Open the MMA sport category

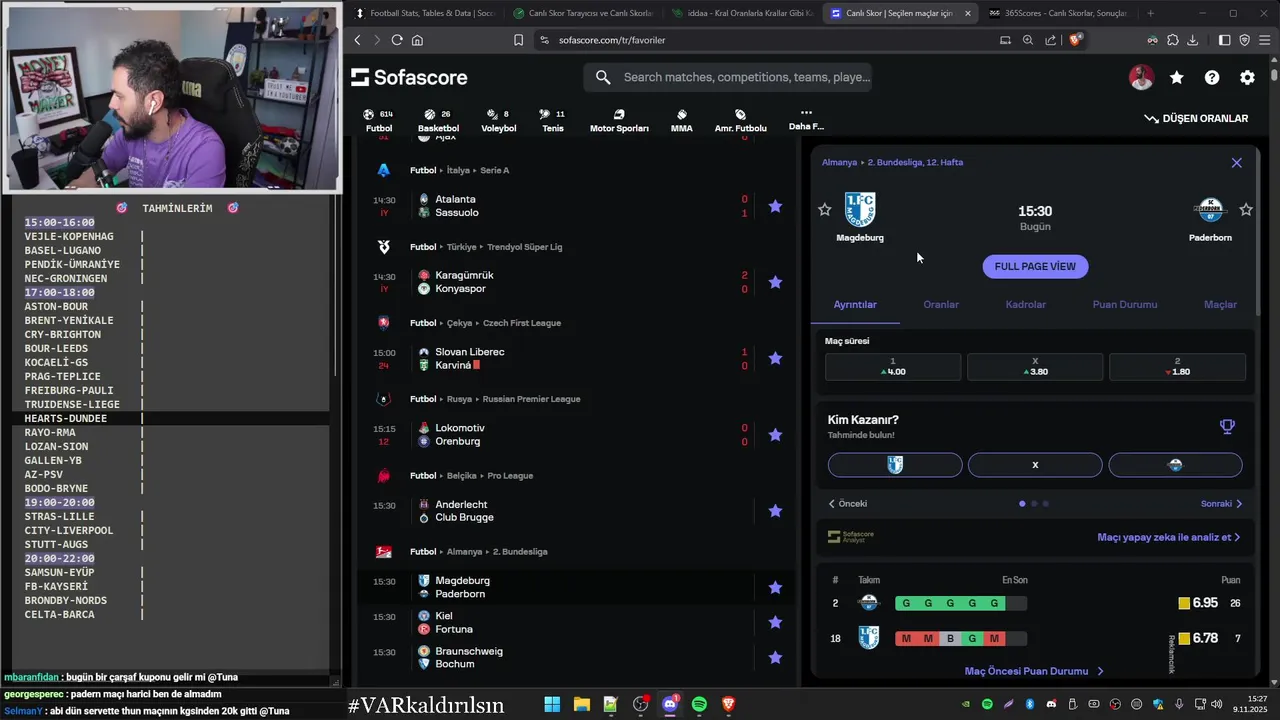click(681, 121)
